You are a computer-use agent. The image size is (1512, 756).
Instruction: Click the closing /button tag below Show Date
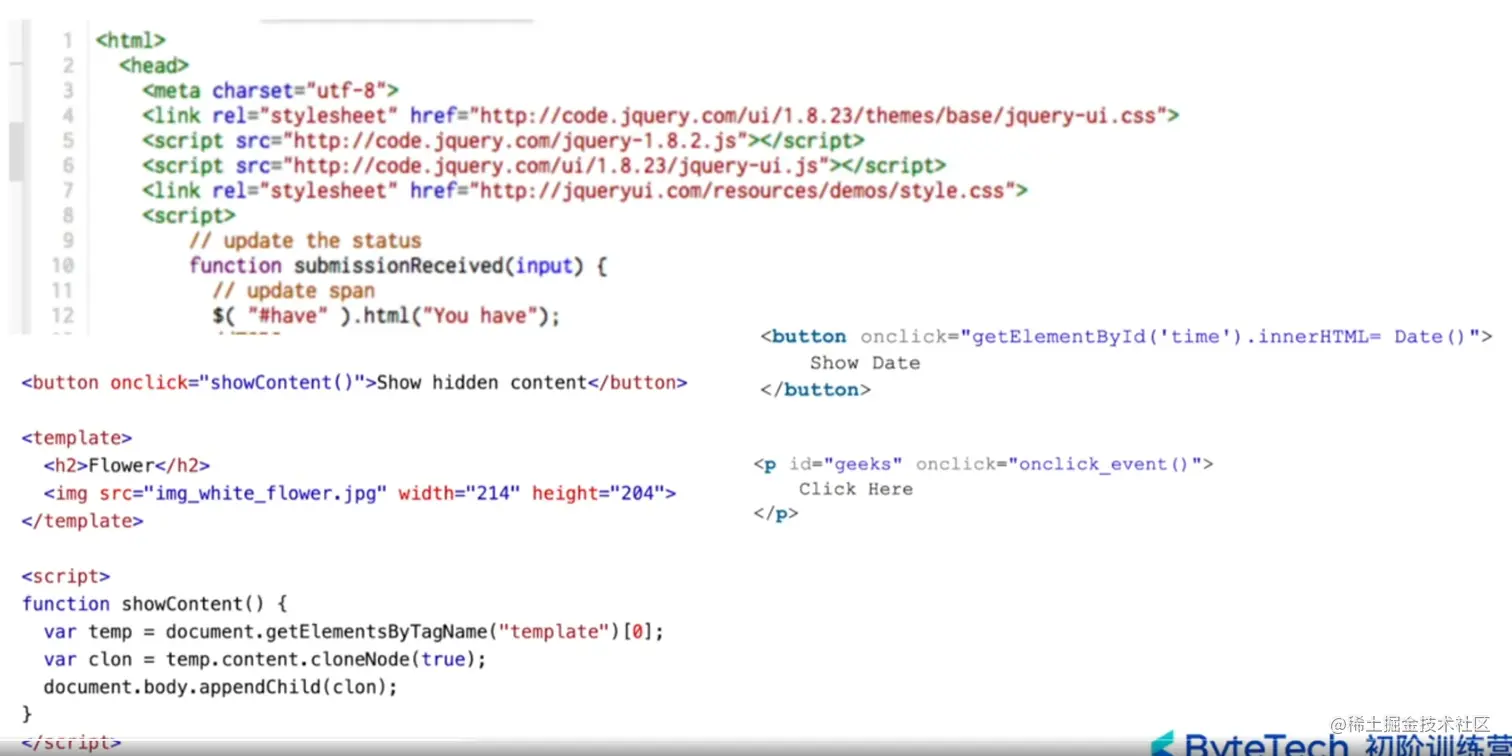pyautogui.click(x=816, y=390)
